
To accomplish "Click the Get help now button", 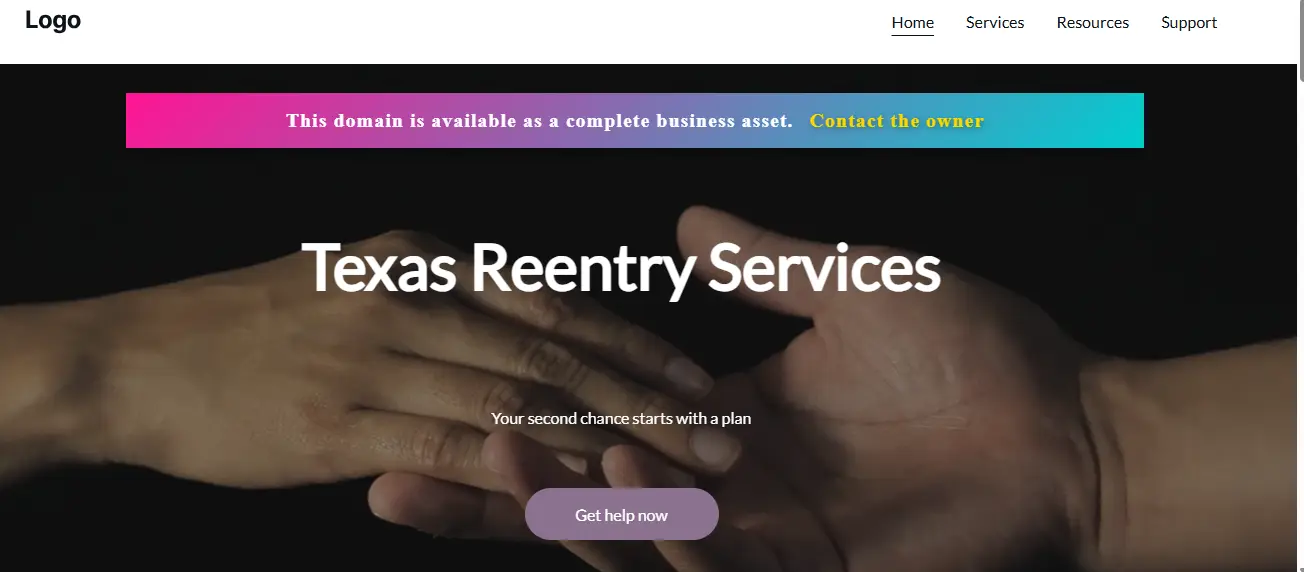I will (622, 514).
